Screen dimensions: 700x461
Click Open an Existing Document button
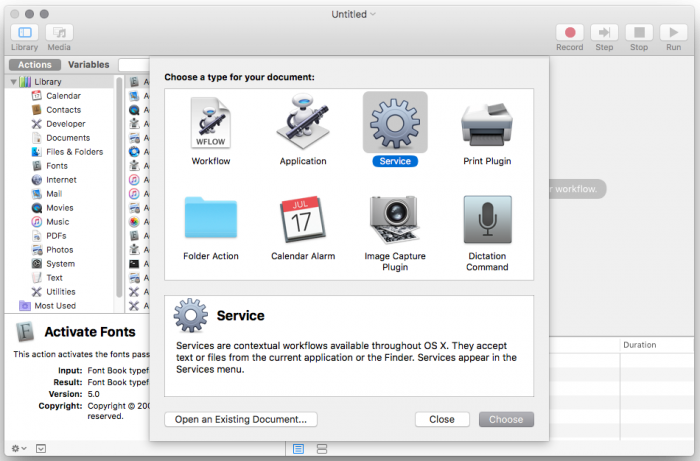coord(241,419)
